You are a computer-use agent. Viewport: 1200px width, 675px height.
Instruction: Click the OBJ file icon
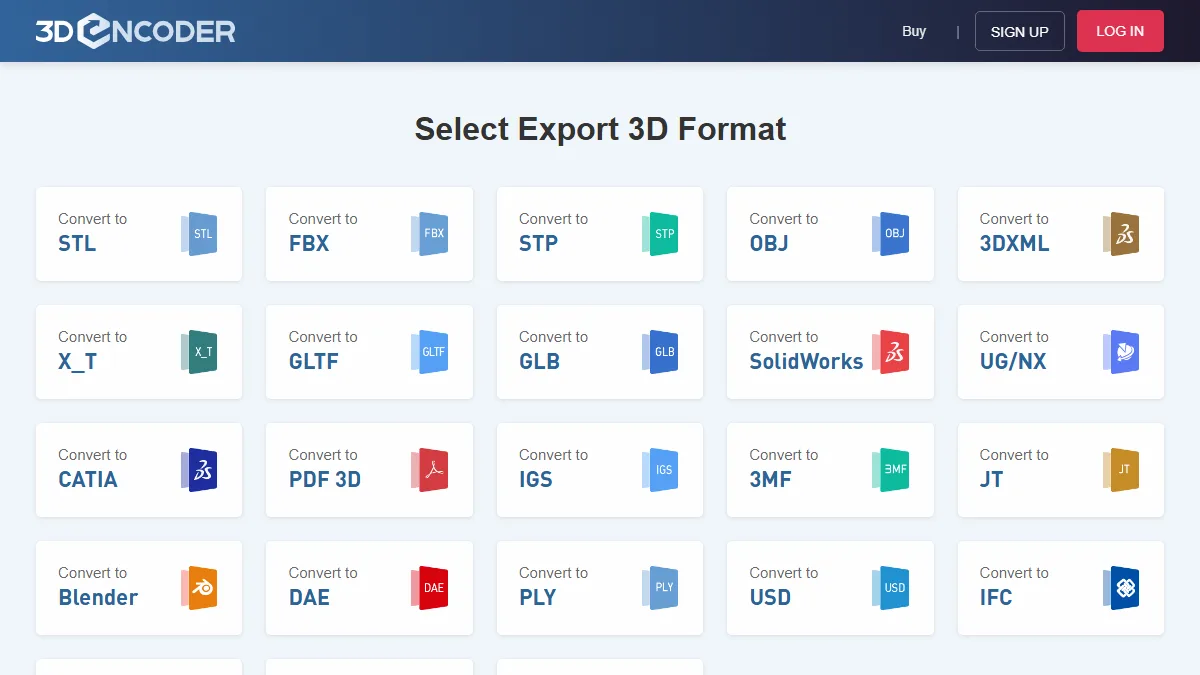pyautogui.click(x=891, y=234)
